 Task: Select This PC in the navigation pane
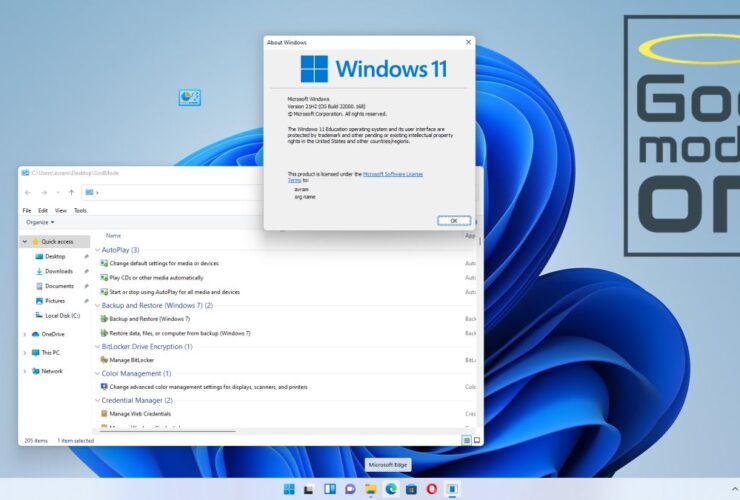point(50,353)
